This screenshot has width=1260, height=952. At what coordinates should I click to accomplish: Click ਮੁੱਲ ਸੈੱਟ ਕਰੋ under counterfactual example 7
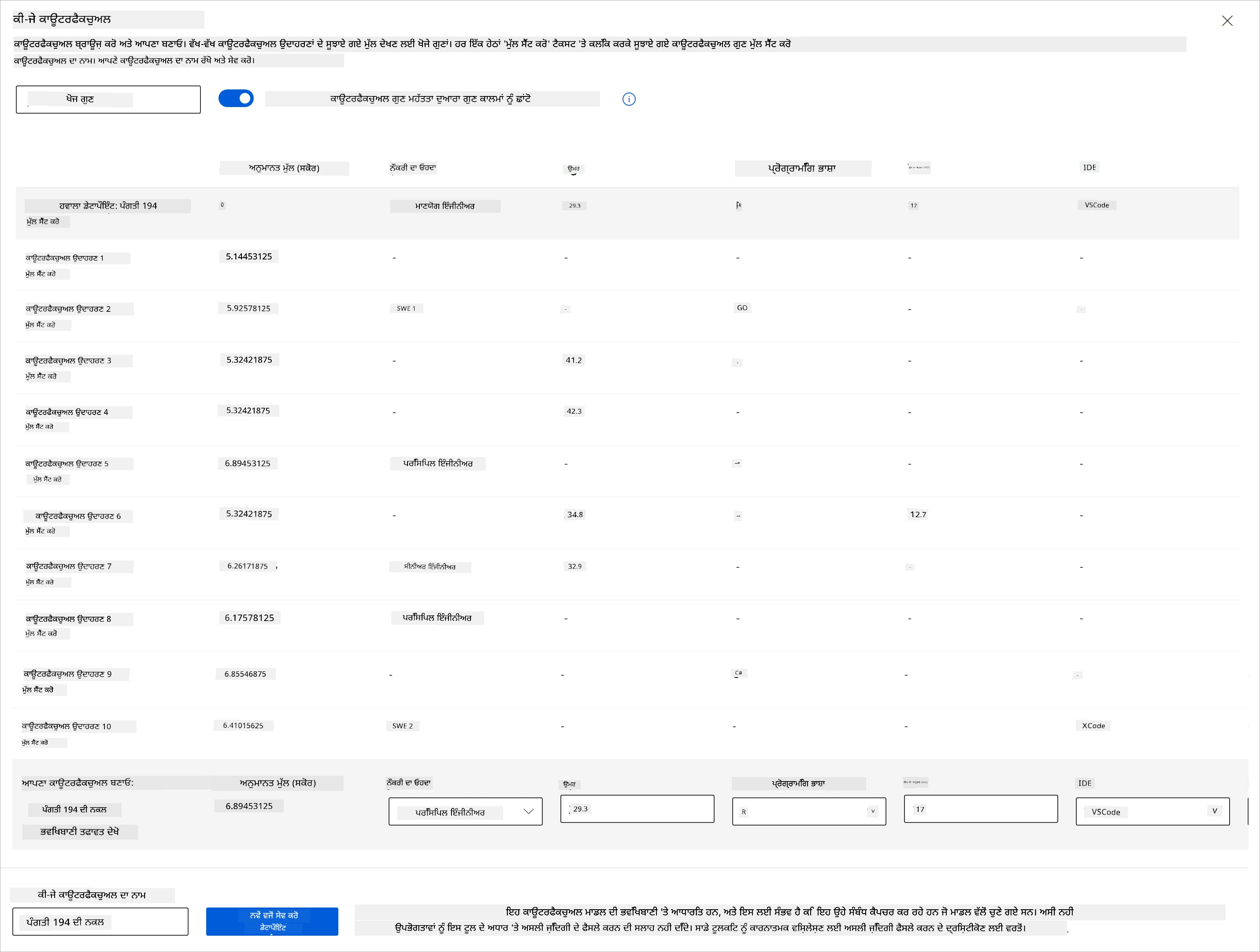point(40,582)
